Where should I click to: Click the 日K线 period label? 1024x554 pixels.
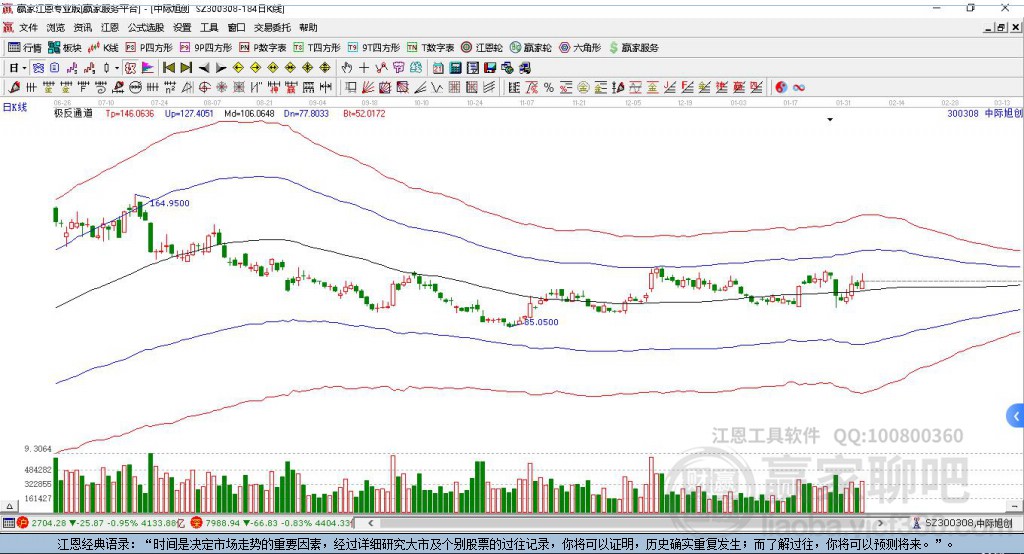pos(15,107)
